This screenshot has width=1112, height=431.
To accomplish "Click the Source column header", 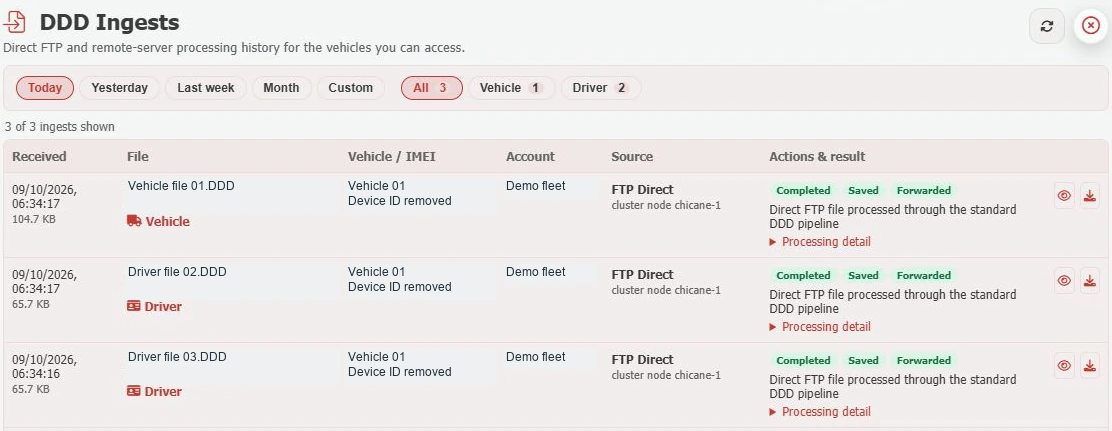I will pyautogui.click(x=632, y=157).
